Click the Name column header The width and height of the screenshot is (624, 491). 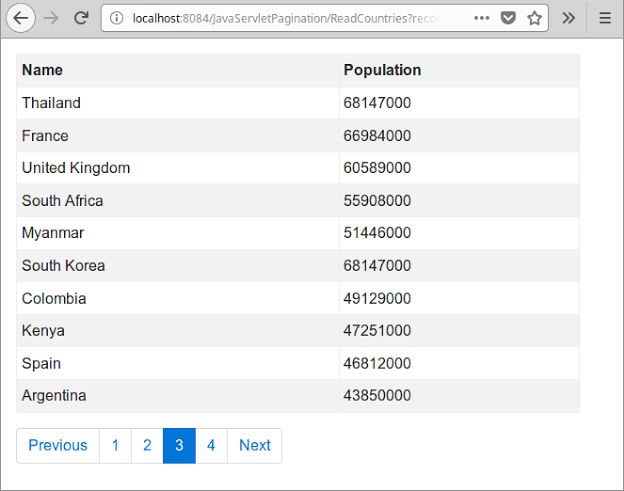pyautogui.click(x=42, y=70)
